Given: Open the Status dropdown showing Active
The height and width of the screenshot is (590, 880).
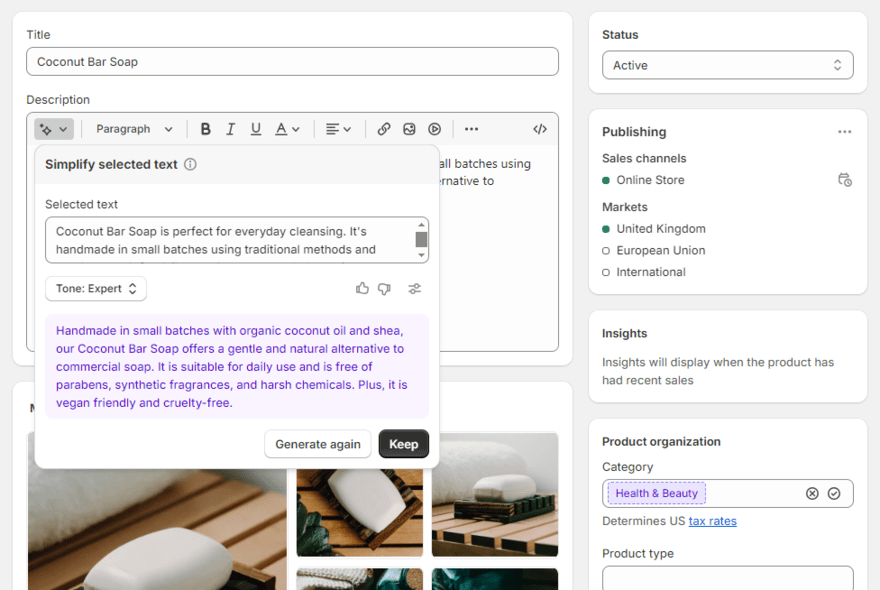Looking at the screenshot, I should click(727, 65).
